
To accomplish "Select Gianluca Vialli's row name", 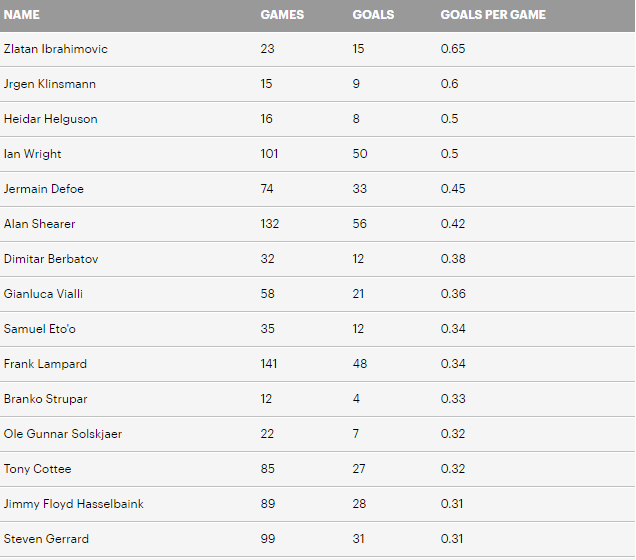I will [x=43, y=294].
